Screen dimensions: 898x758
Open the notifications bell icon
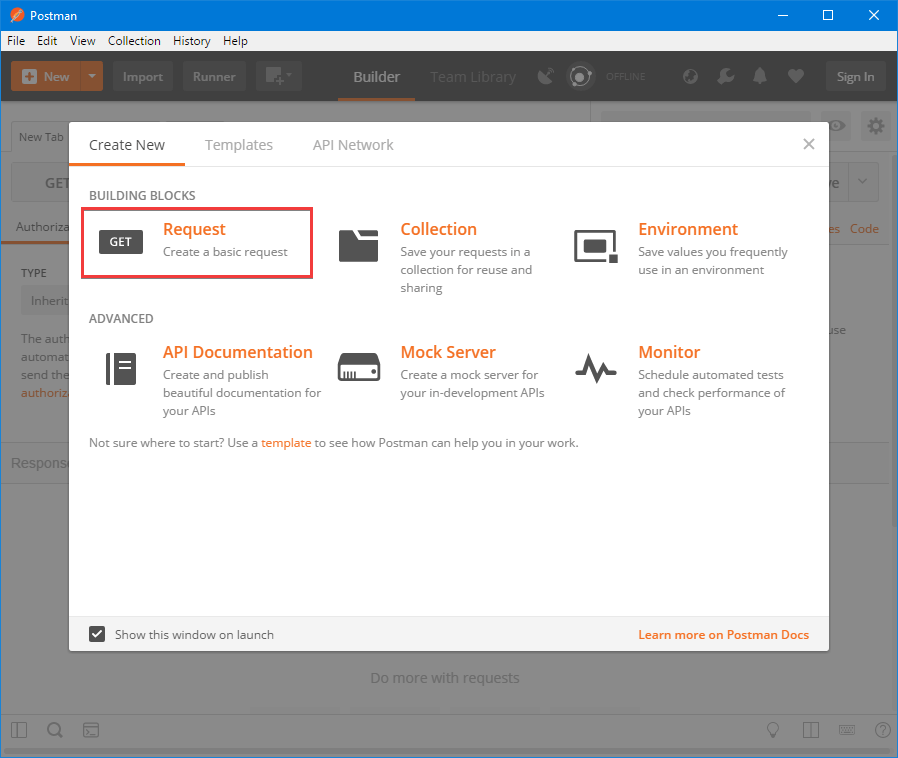click(x=760, y=76)
